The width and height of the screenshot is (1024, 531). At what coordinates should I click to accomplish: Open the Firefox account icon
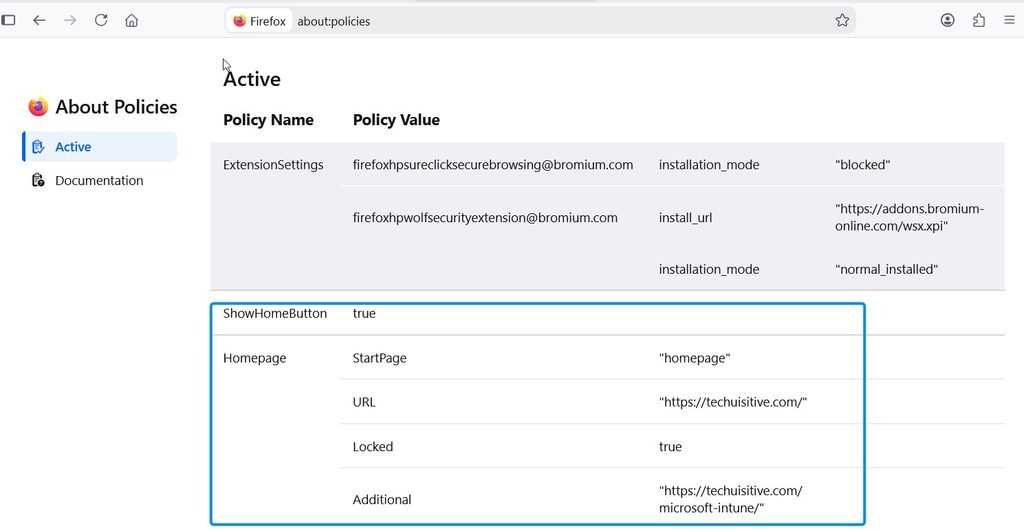pyautogui.click(x=948, y=20)
